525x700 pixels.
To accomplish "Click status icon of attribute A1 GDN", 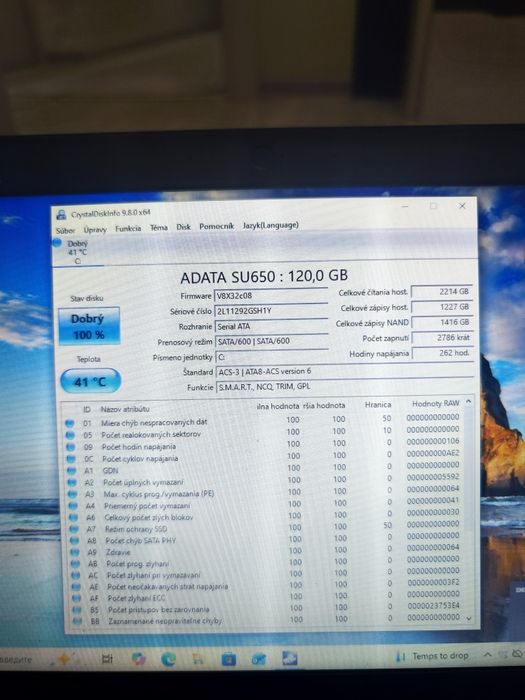I will tap(71, 471).
